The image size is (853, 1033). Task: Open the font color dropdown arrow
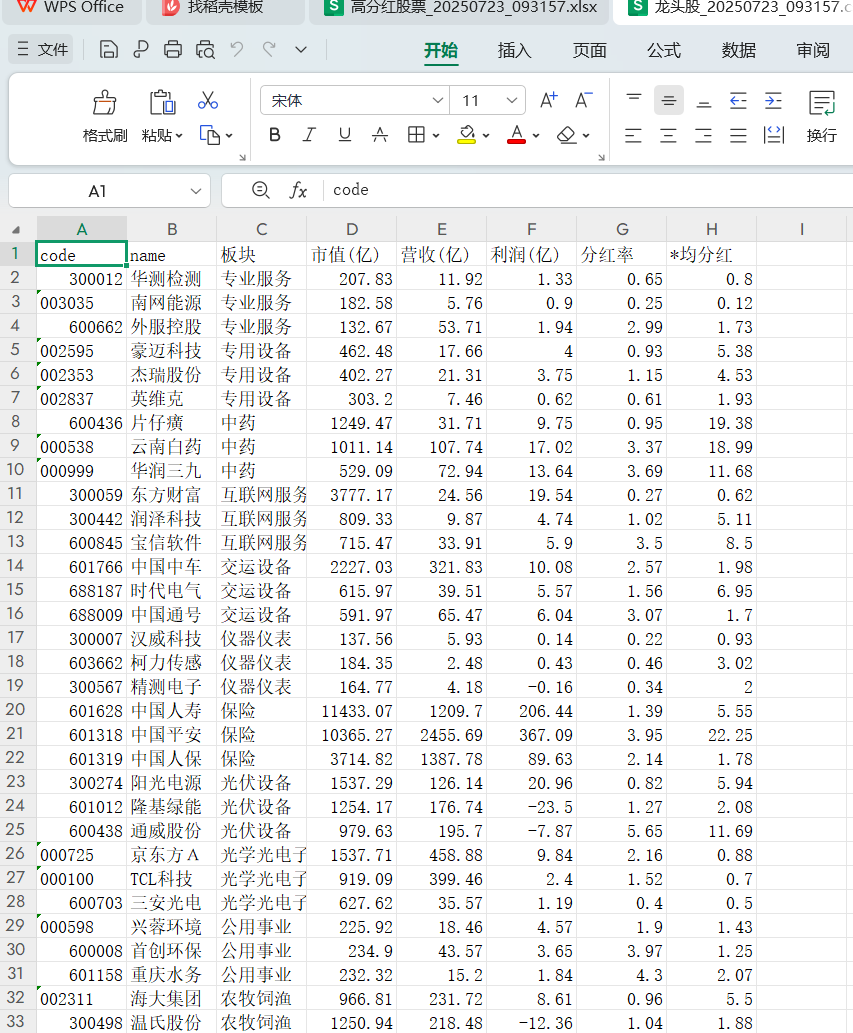[536, 136]
